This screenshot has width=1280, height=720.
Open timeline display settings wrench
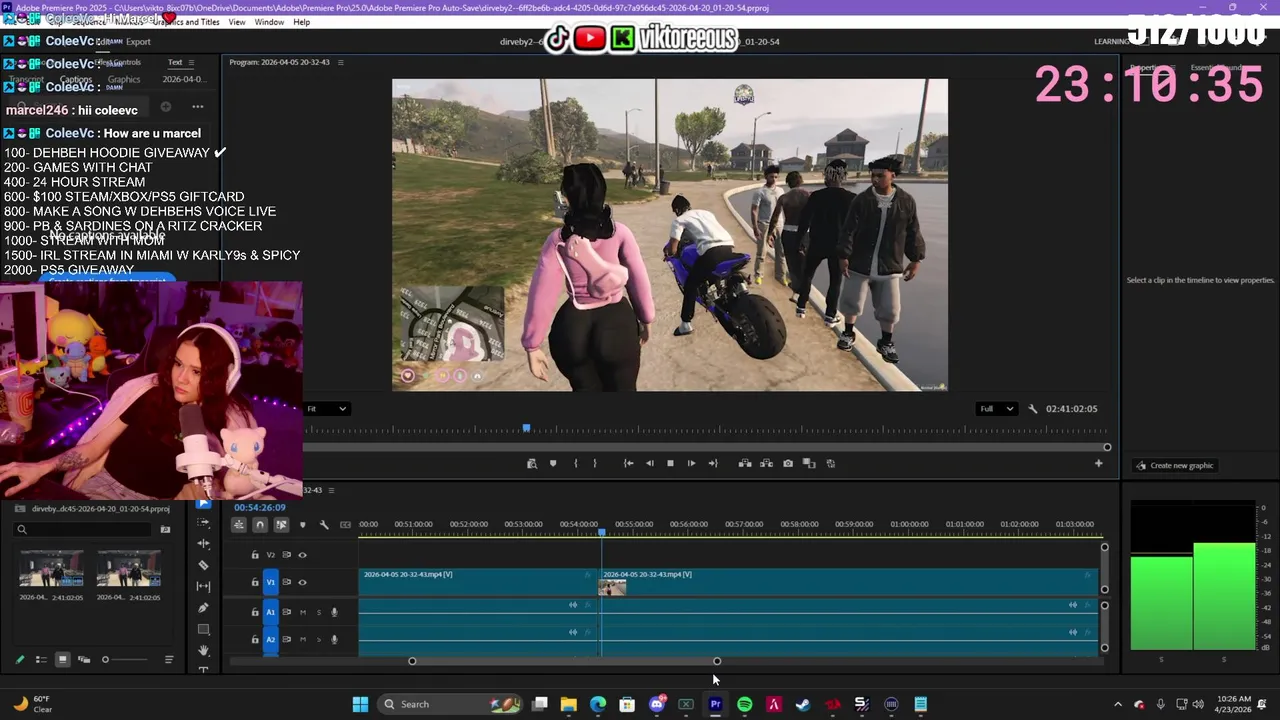click(324, 524)
